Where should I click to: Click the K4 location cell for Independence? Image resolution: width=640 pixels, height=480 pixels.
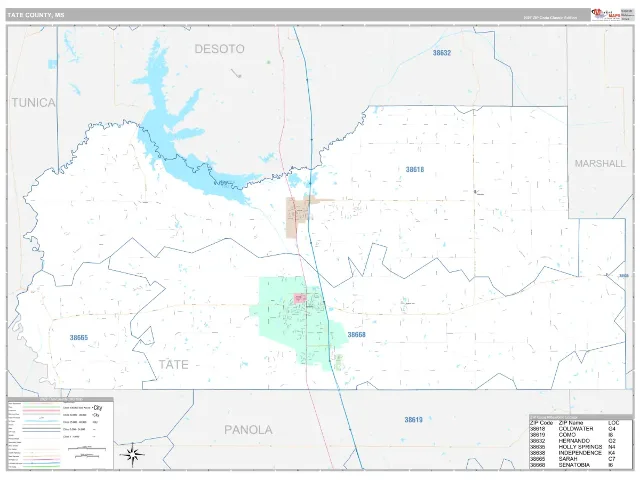tap(611, 453)
